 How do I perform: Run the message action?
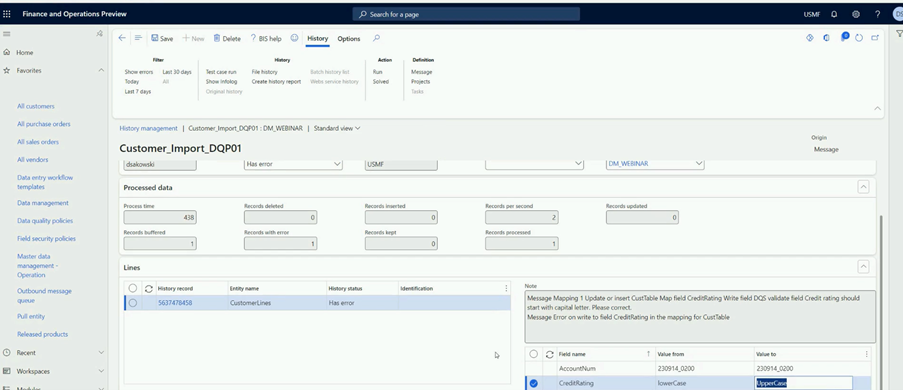(377, 72)
